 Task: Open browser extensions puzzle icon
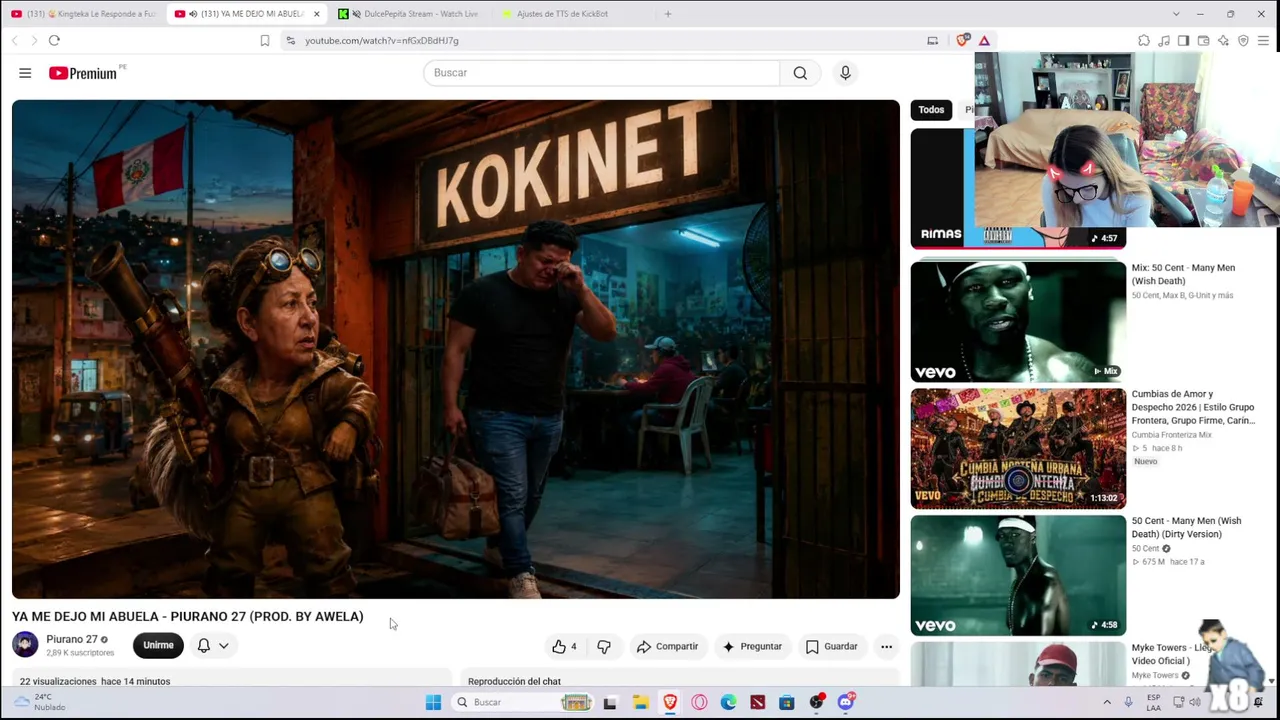(x=1144, y=41)
